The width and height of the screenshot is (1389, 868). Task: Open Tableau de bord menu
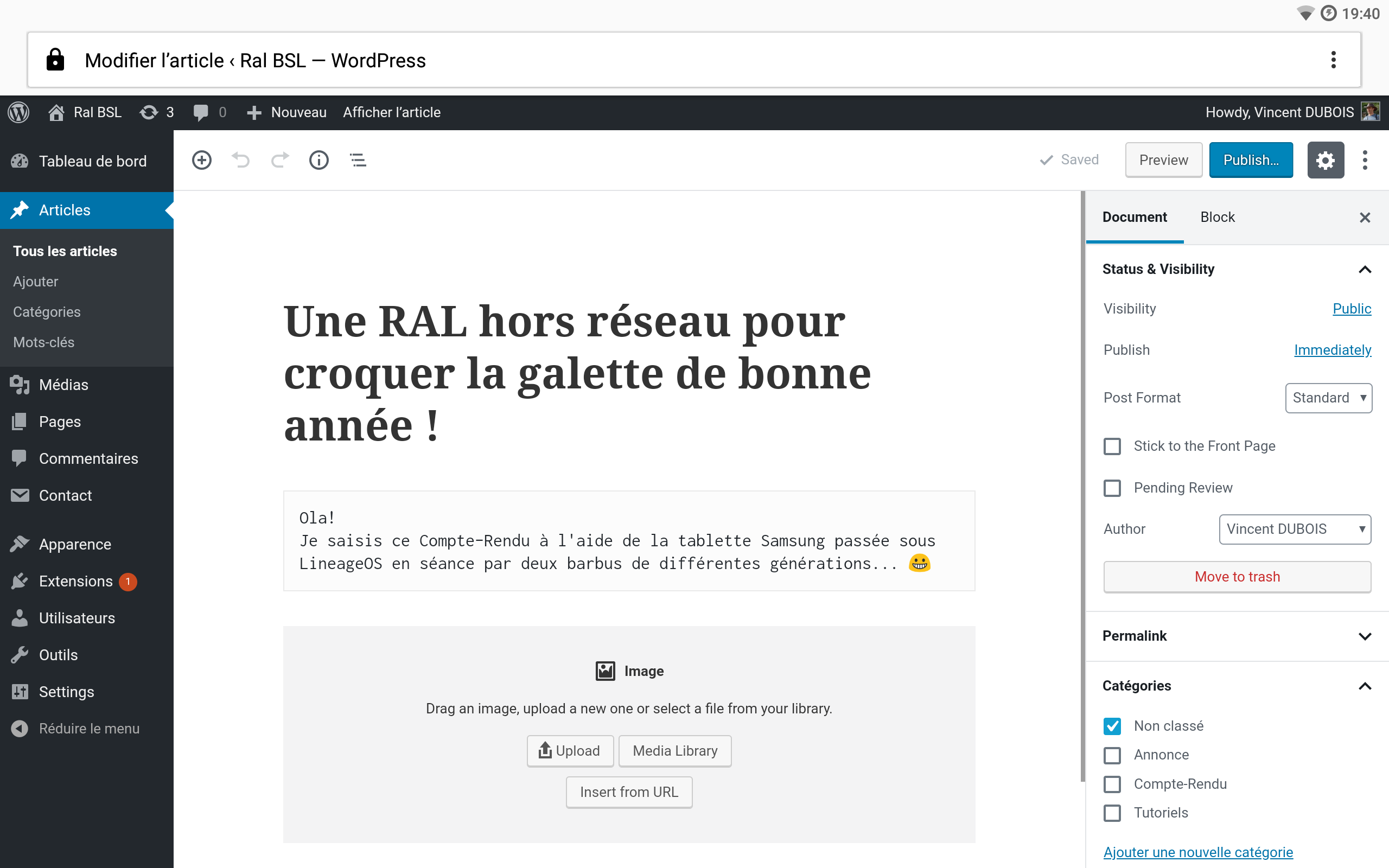click(87, 161)
